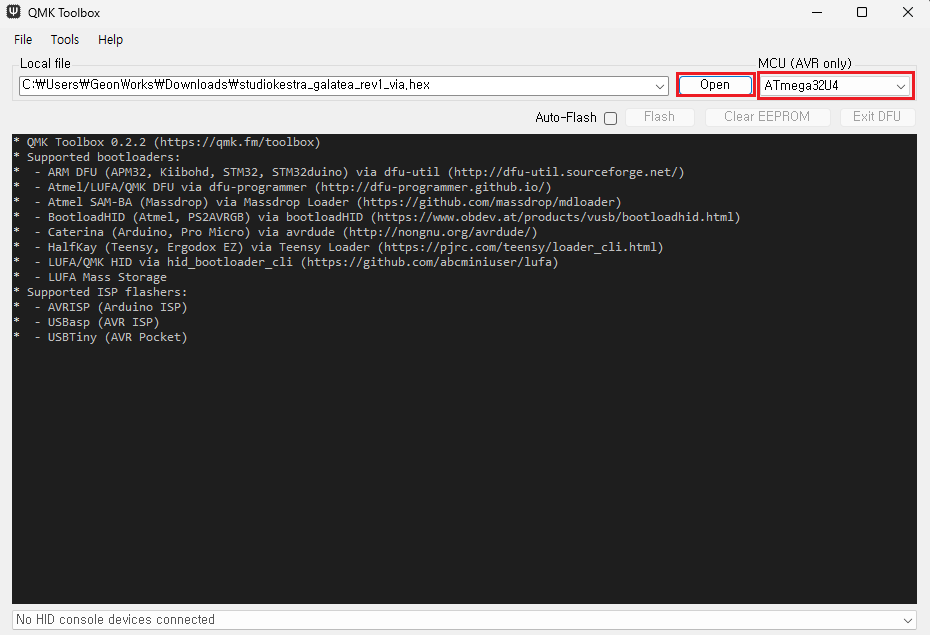Click the Clear EEPROM button
930x635 pixels.
pos(767,117)
